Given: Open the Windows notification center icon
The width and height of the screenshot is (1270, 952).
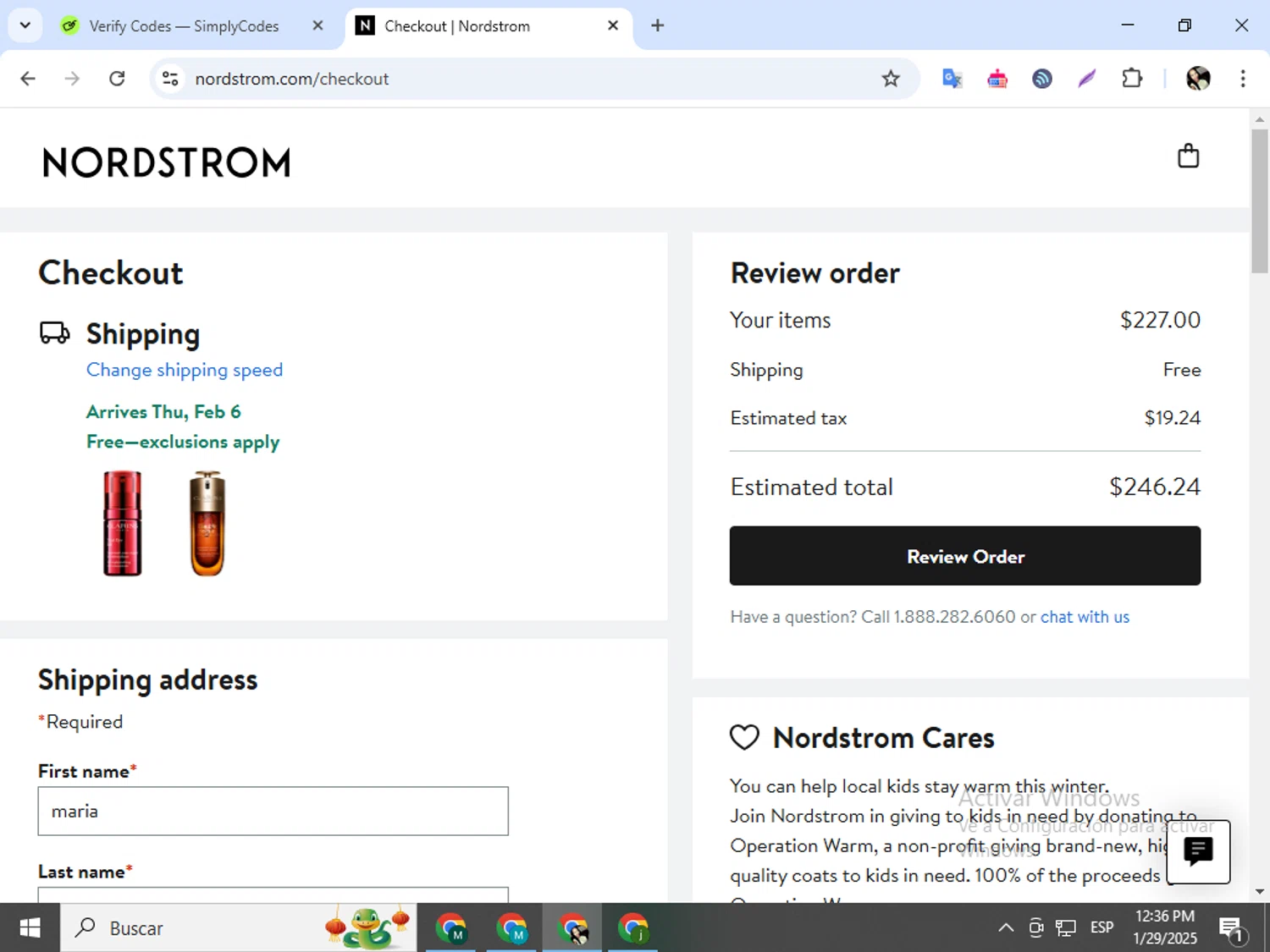Looking at the screenshot, I should coord(1232,928).
